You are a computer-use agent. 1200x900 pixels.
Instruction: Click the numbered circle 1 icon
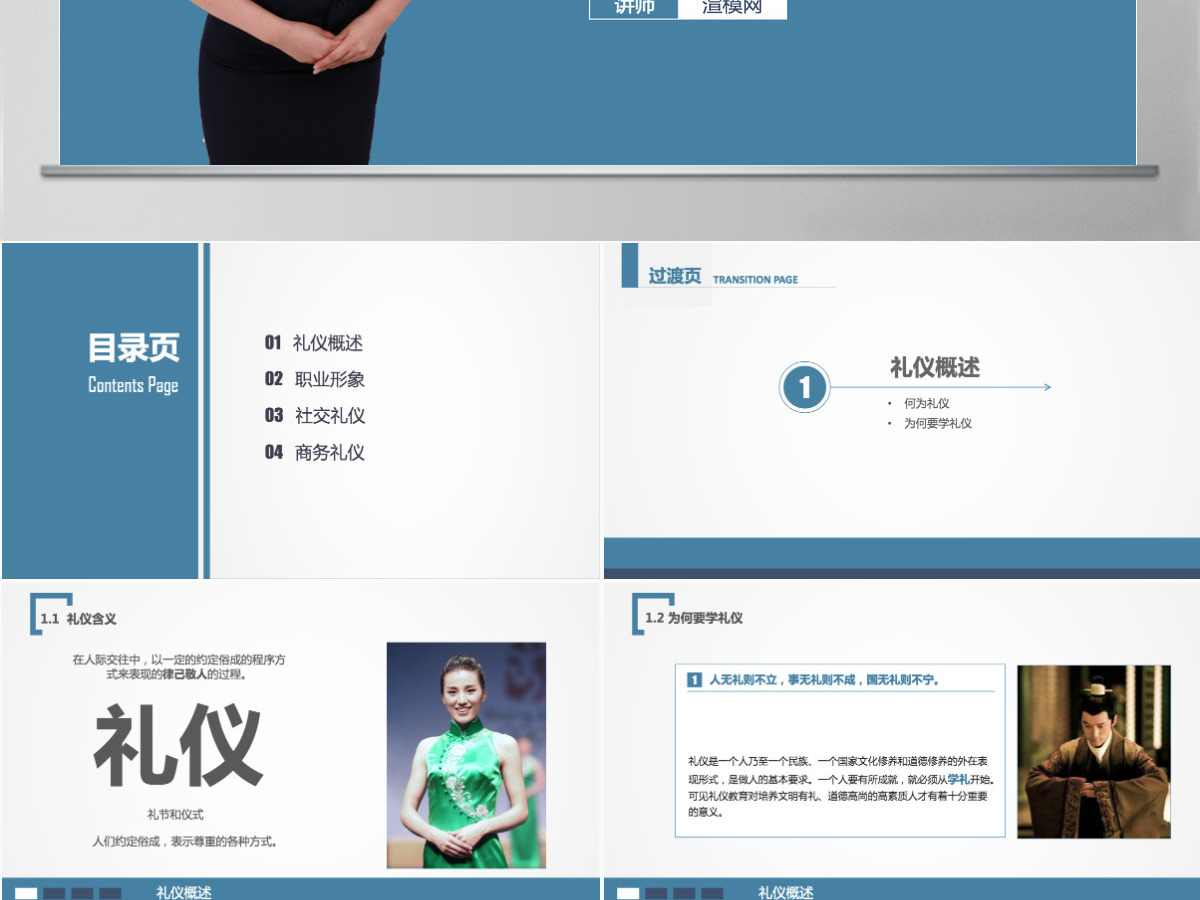pyautogui.click(x=805, y=387)
